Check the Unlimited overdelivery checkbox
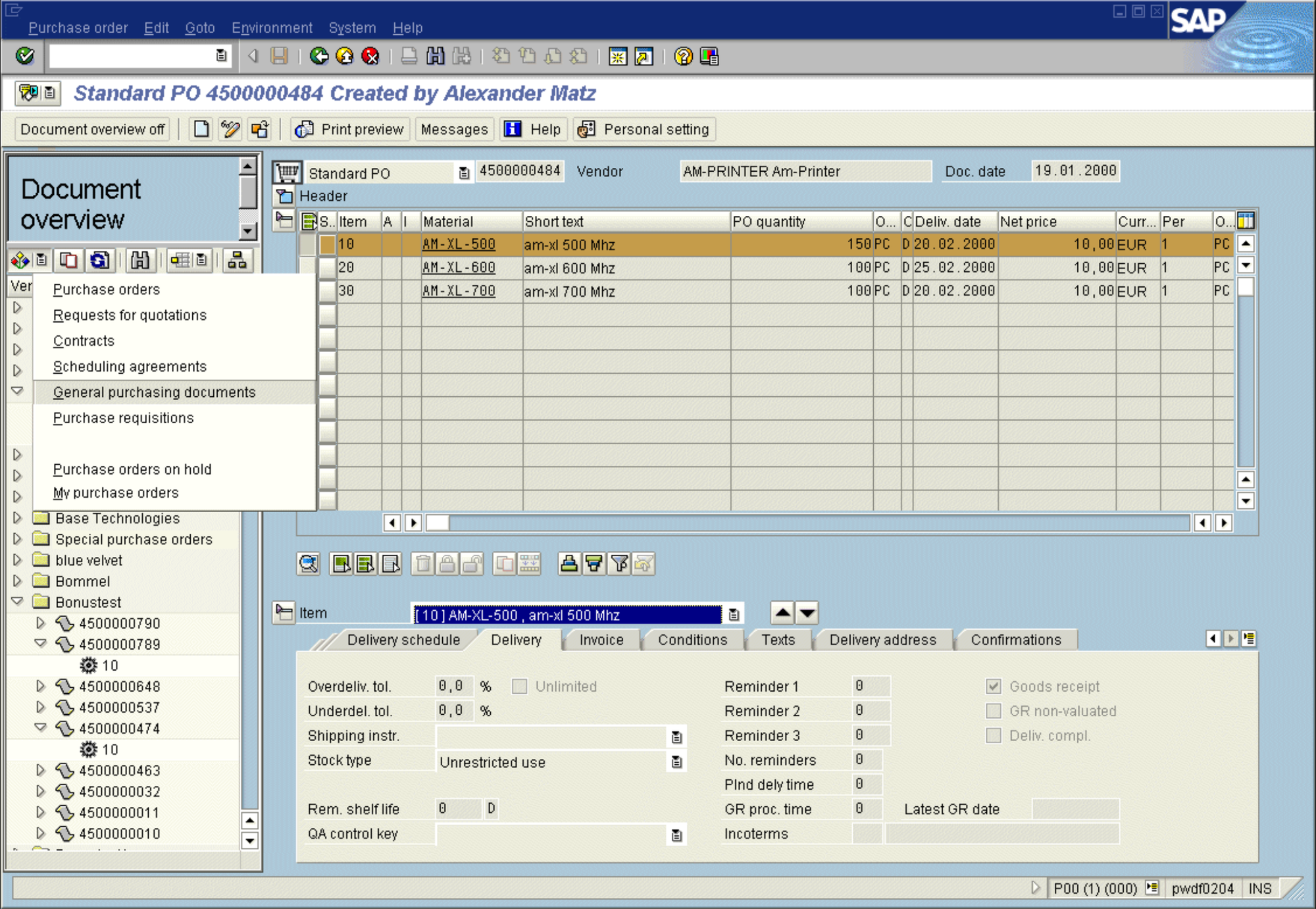This screenshot has width=1316, height=909. (519, 687)
